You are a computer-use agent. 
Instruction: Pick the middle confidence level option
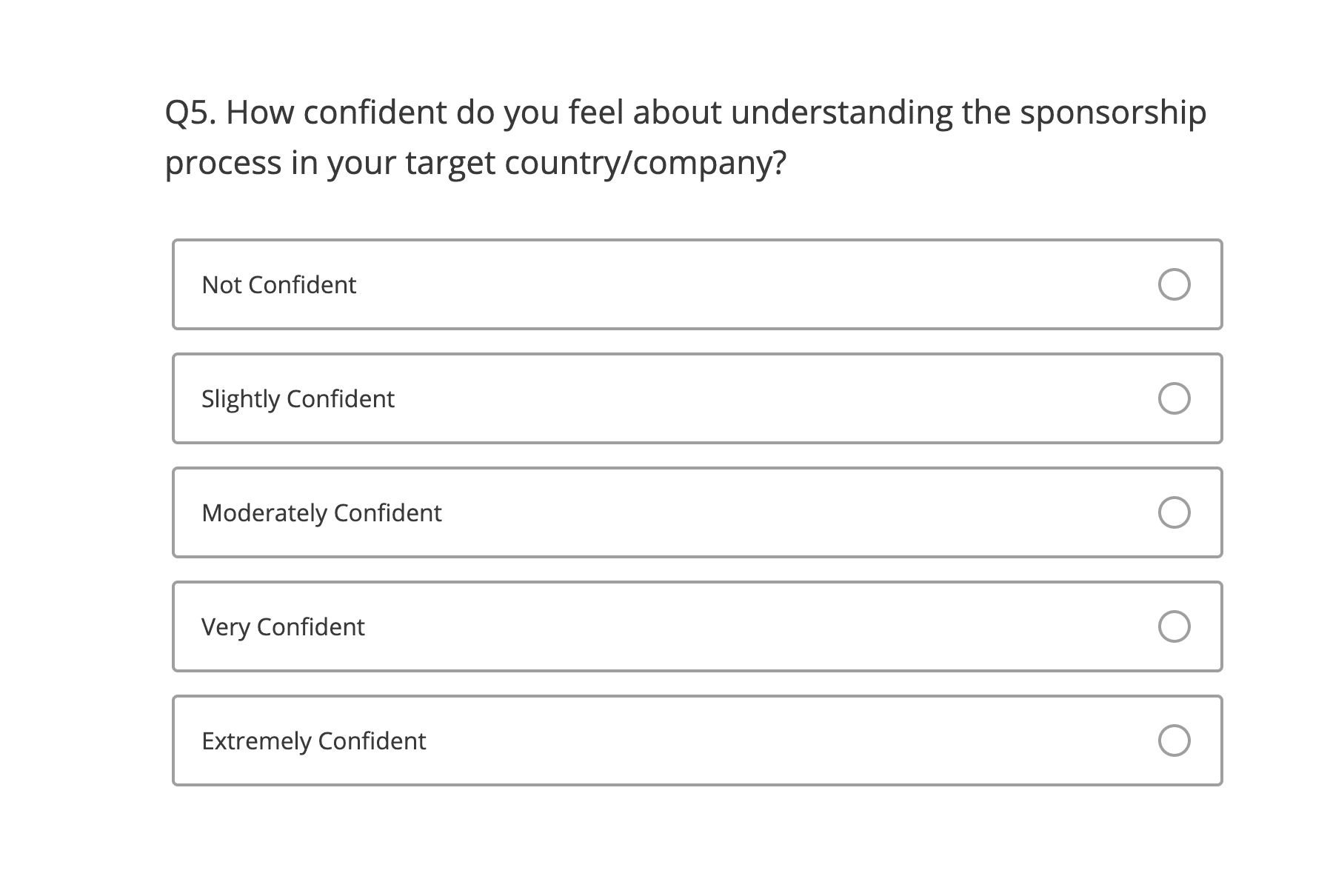pos(697,512)
